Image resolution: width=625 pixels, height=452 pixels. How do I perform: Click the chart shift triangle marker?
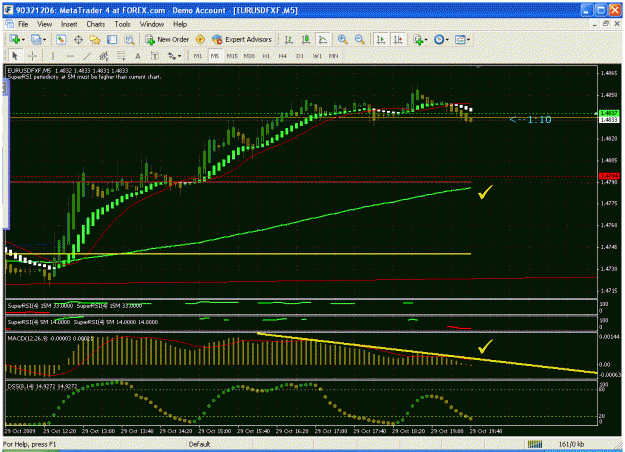tap(478, 67)
